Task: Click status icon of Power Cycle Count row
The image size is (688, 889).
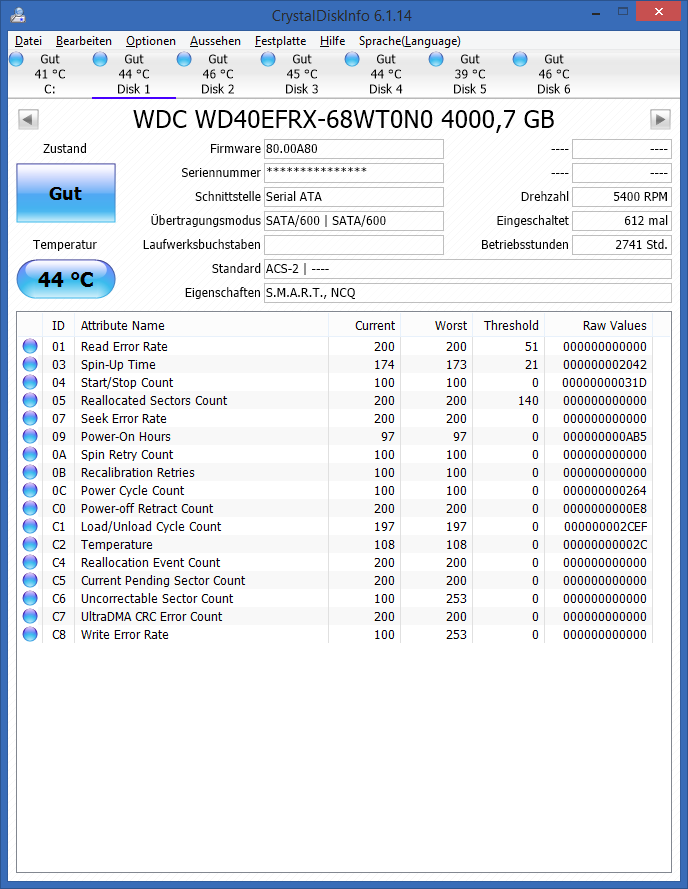Action: [x=30, y=490]
